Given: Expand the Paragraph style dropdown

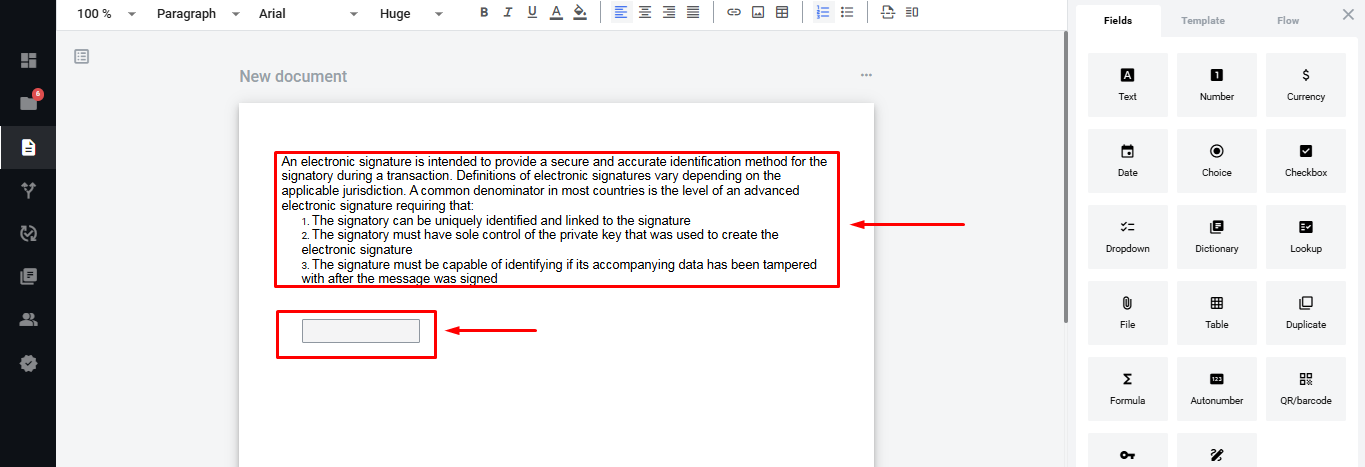Looking at the screenshot, I should [198, 14].
